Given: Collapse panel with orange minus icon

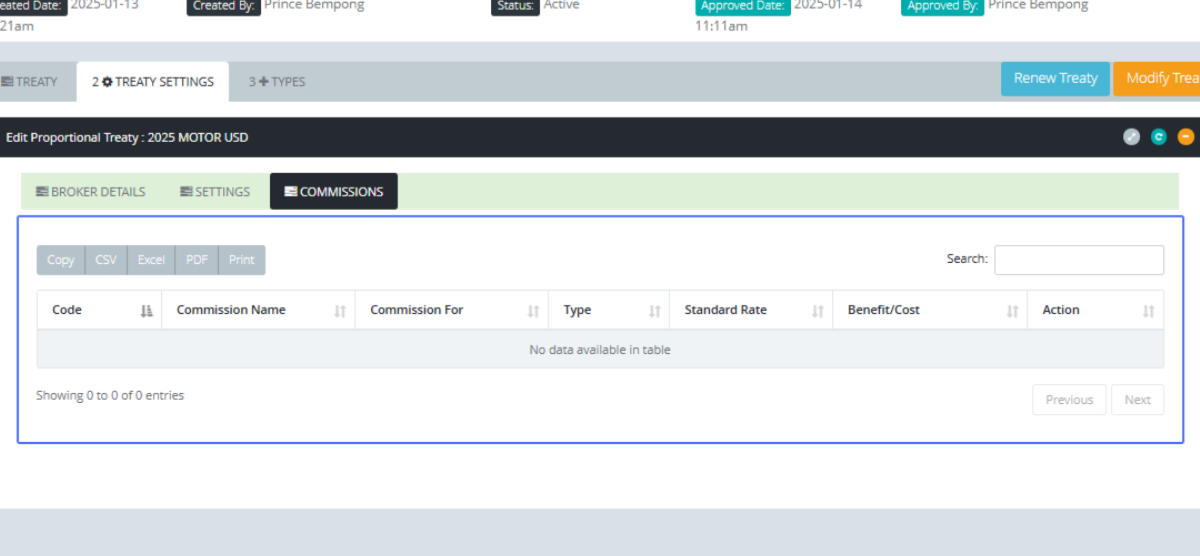Looking at the screenshot, I should [1185, 137].
